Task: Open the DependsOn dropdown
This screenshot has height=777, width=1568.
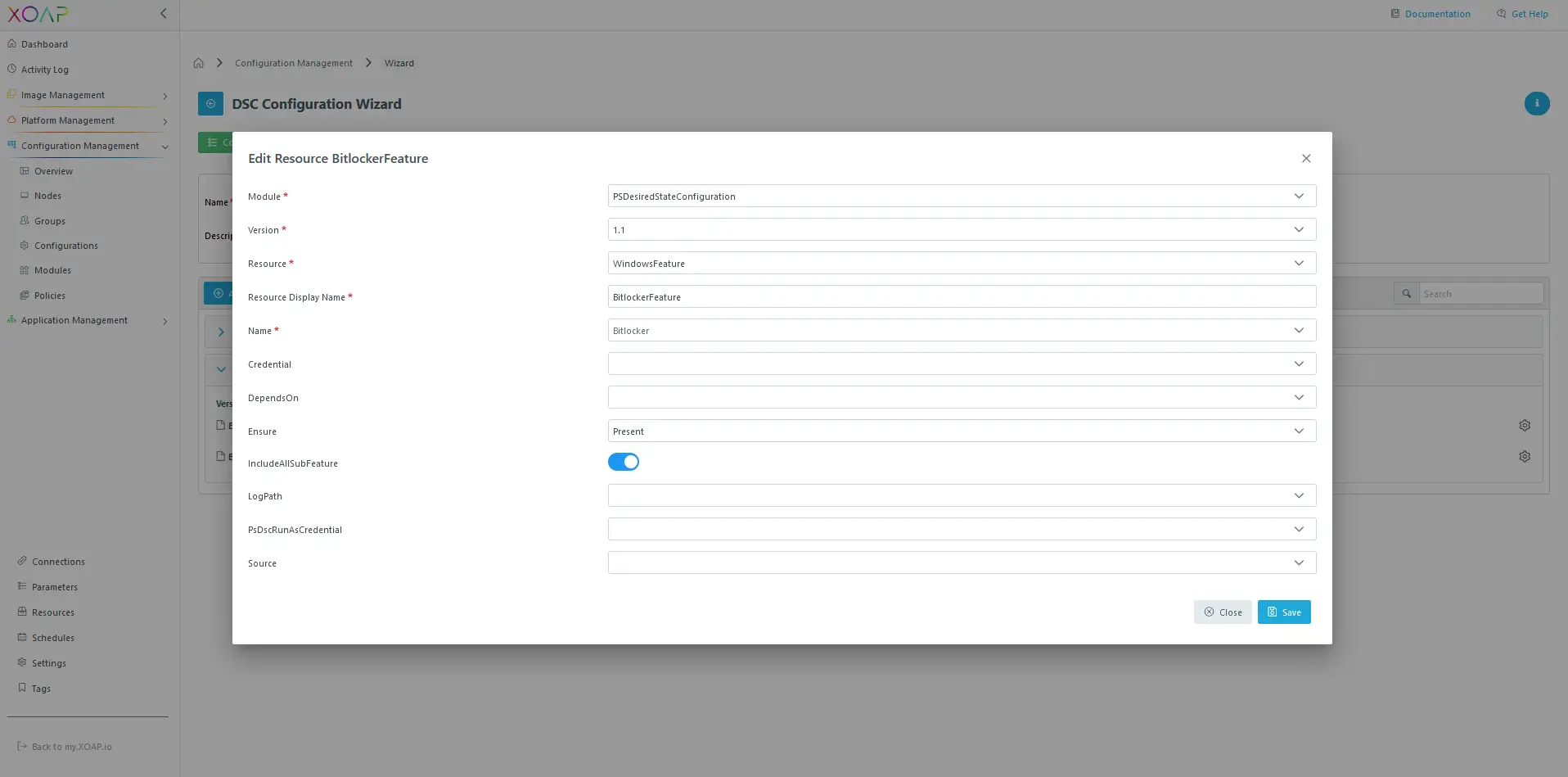Action: [x=962, y=397]
